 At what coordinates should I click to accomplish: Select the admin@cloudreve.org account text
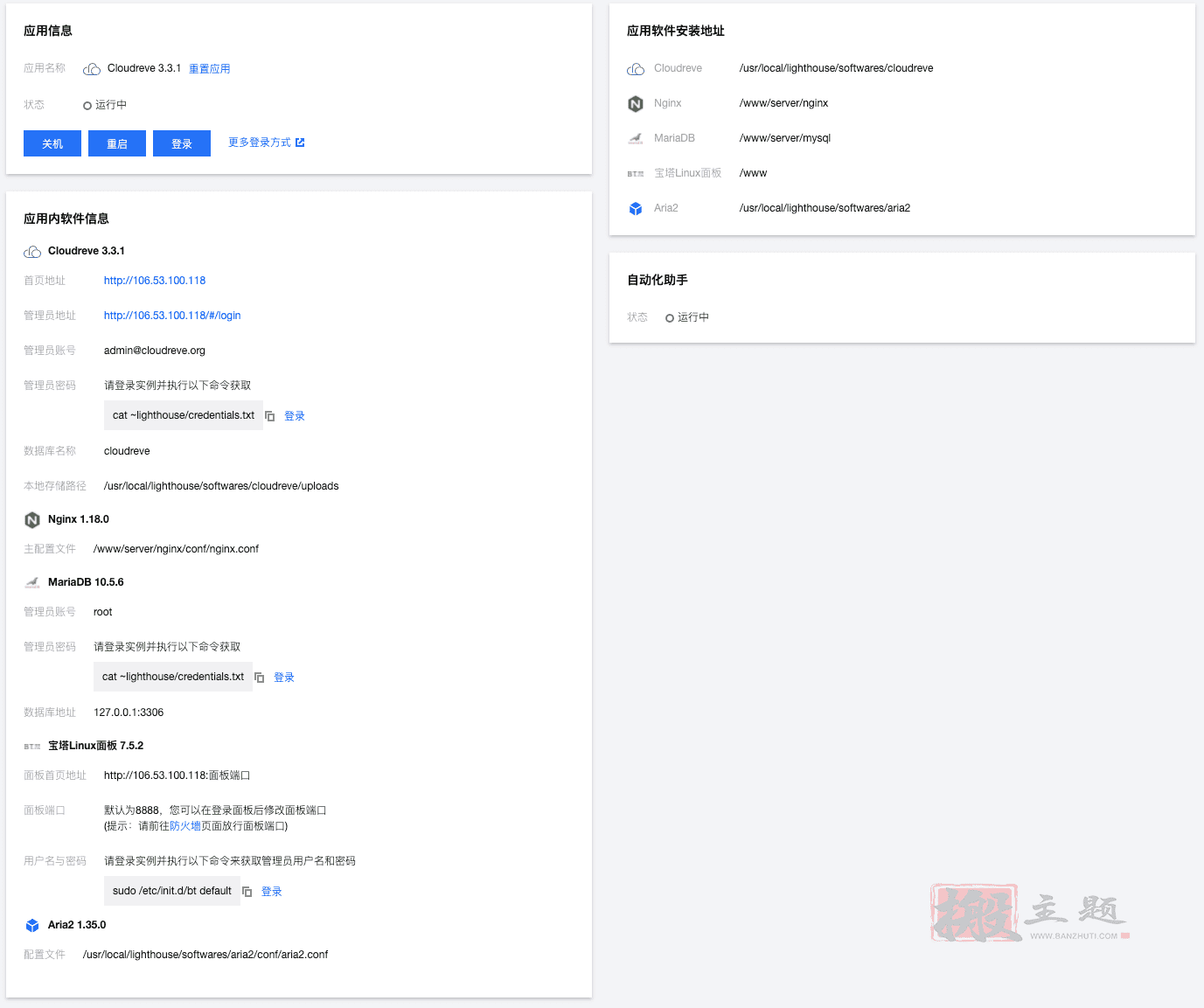[x=155, y=351]
